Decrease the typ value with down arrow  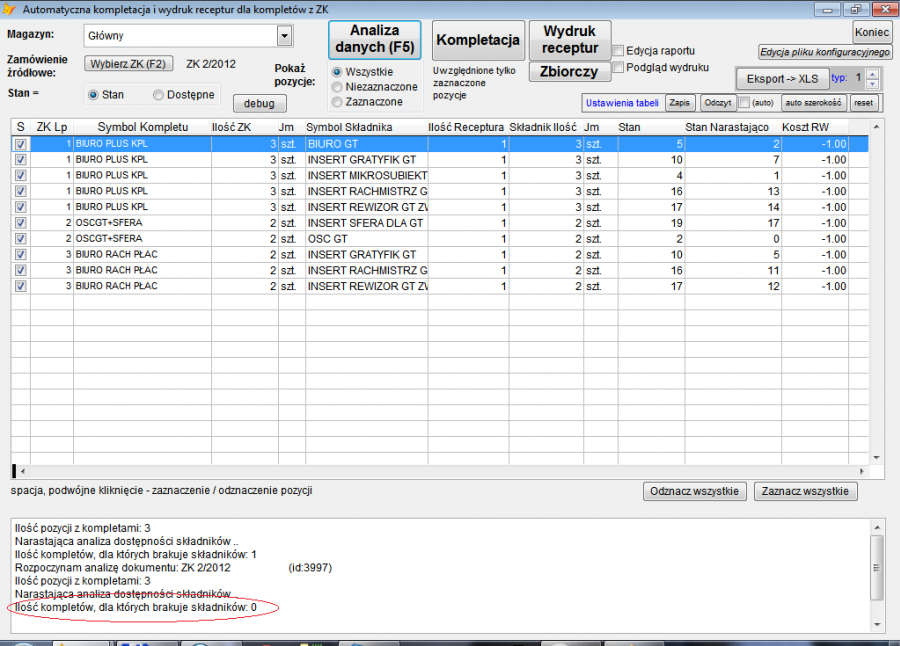tap(872, 83)
